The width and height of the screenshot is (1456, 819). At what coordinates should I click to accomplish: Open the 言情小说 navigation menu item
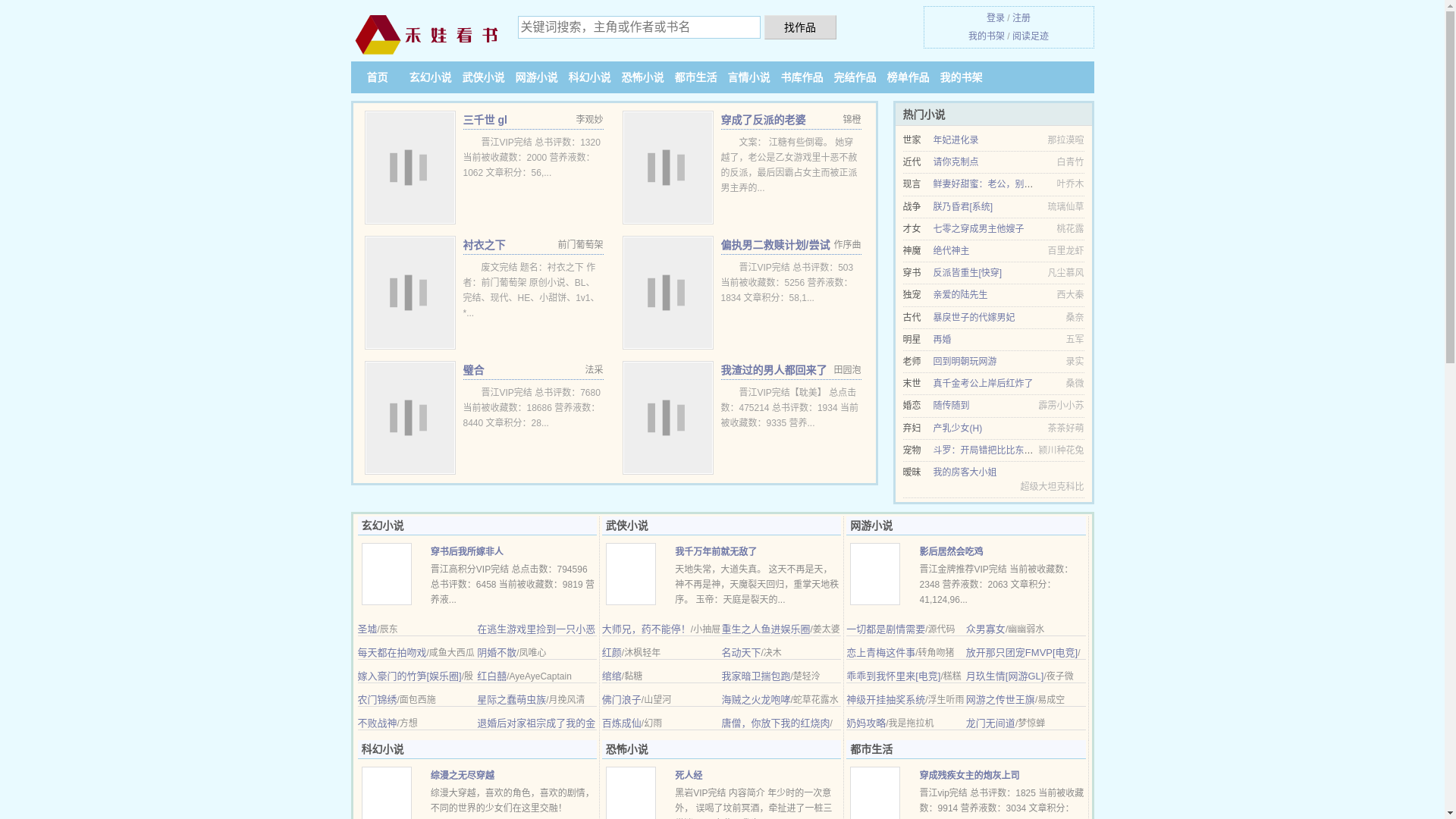[x=748, y=77]
